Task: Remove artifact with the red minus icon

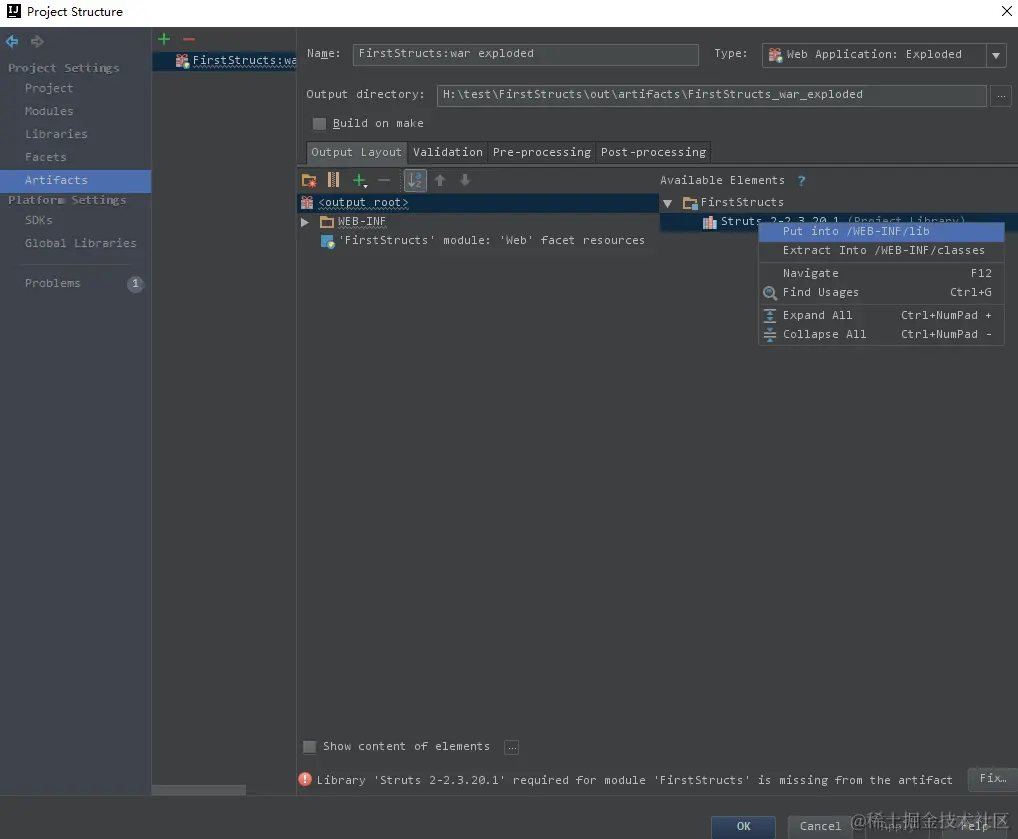Action: pos(189,39)
